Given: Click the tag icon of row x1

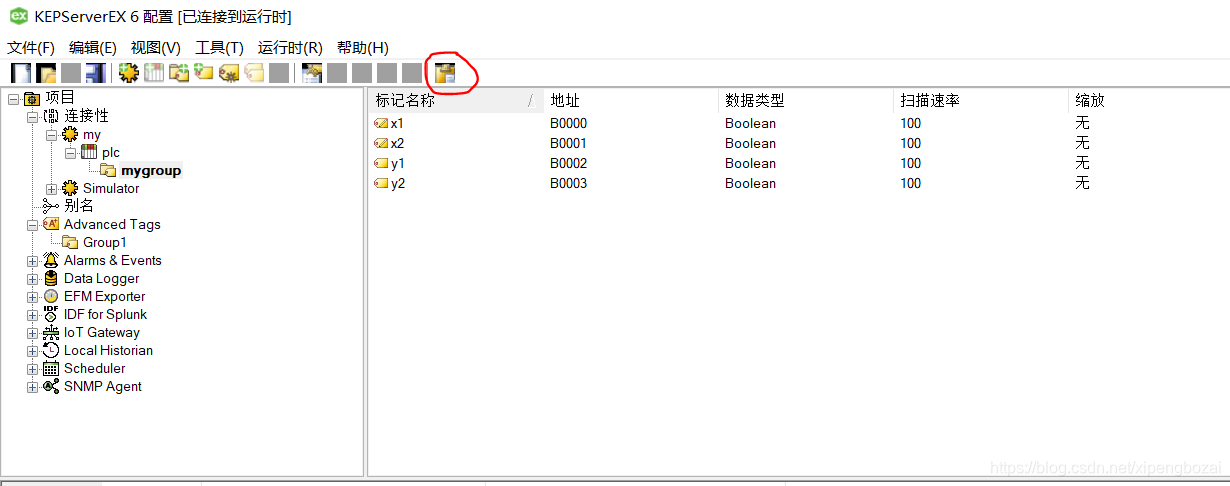Looking at the screenshot, I should (381, 123).
